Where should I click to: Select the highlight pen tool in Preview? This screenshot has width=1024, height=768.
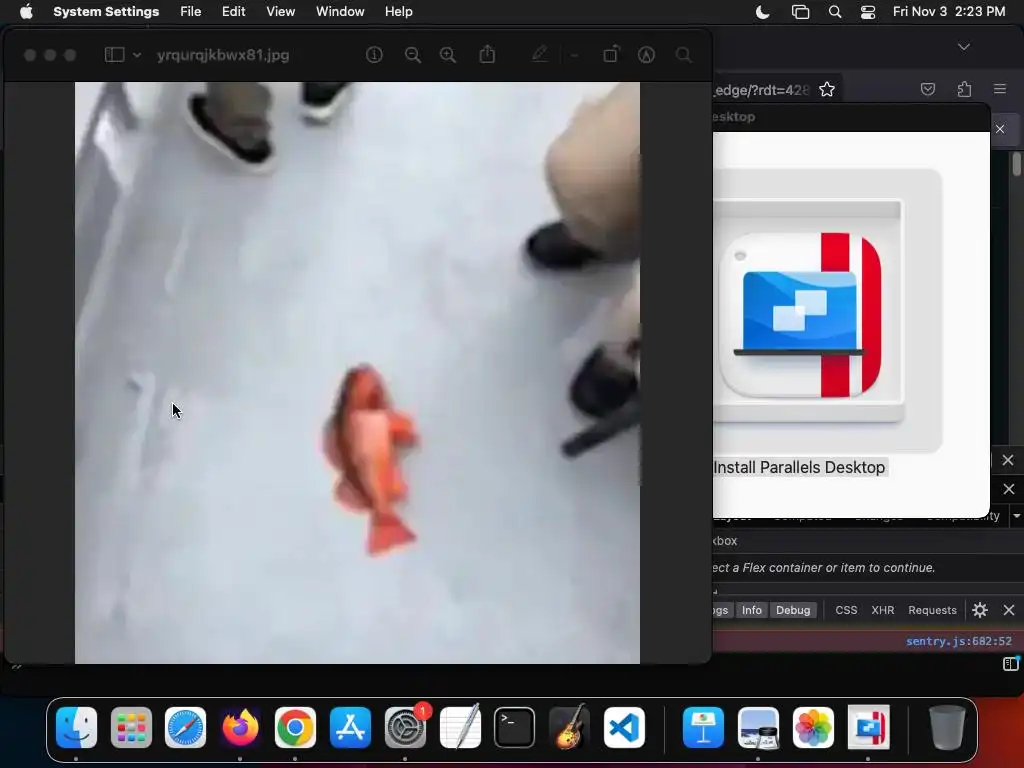point(539,54)
